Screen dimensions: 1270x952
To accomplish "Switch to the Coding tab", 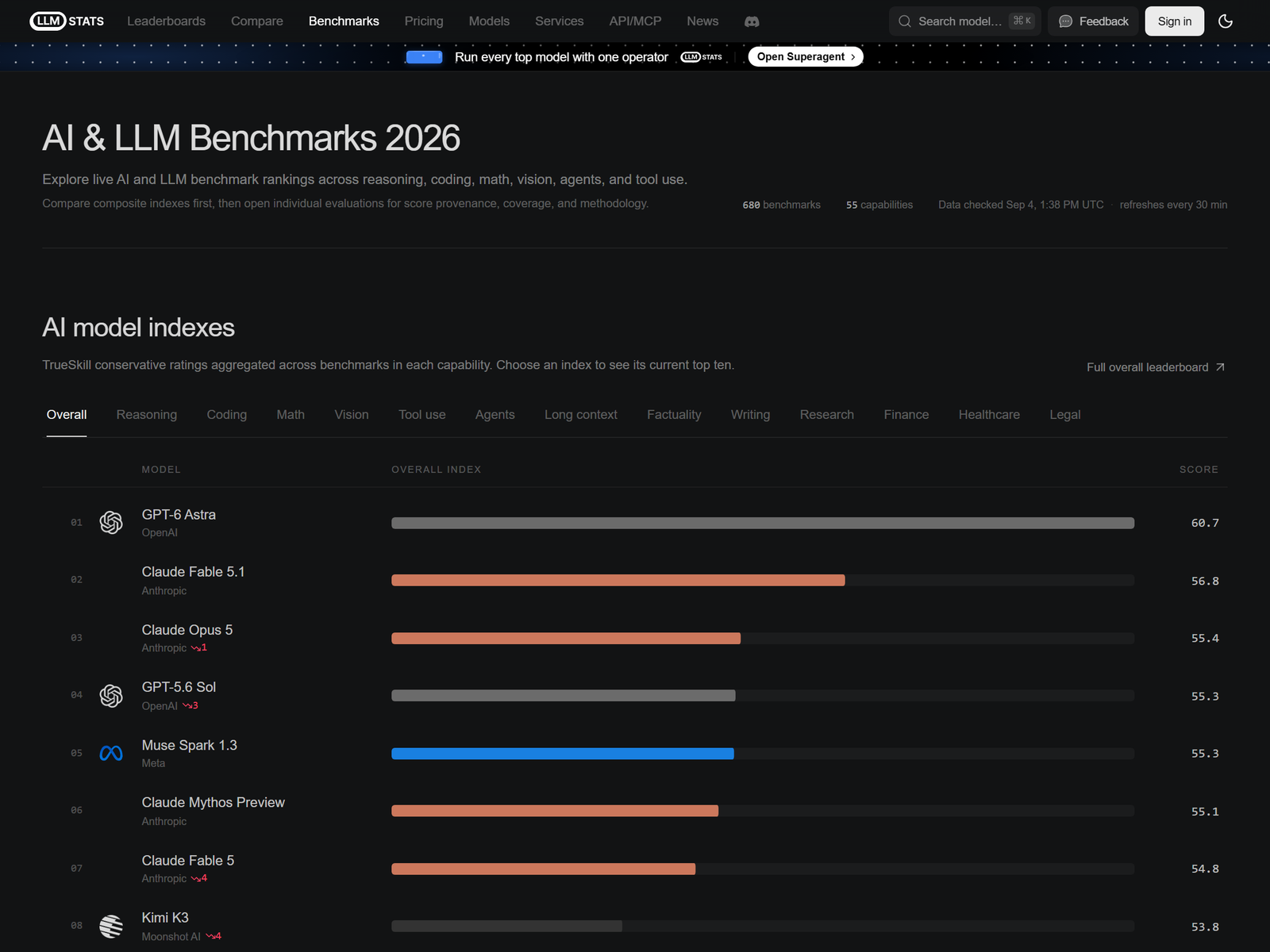I will coord(227,415).
